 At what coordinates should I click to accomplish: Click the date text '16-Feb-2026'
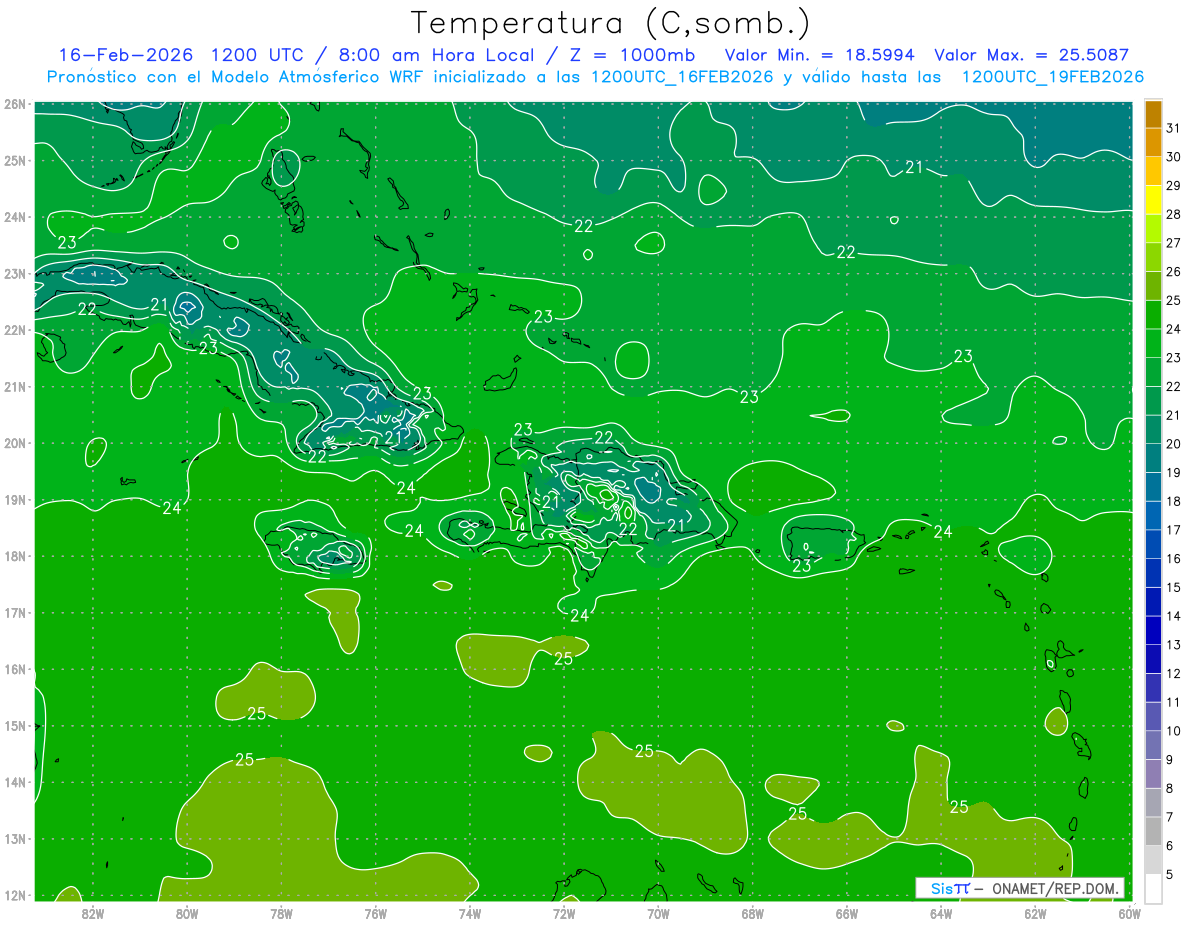pyautogui.click(x=124, y=55)
